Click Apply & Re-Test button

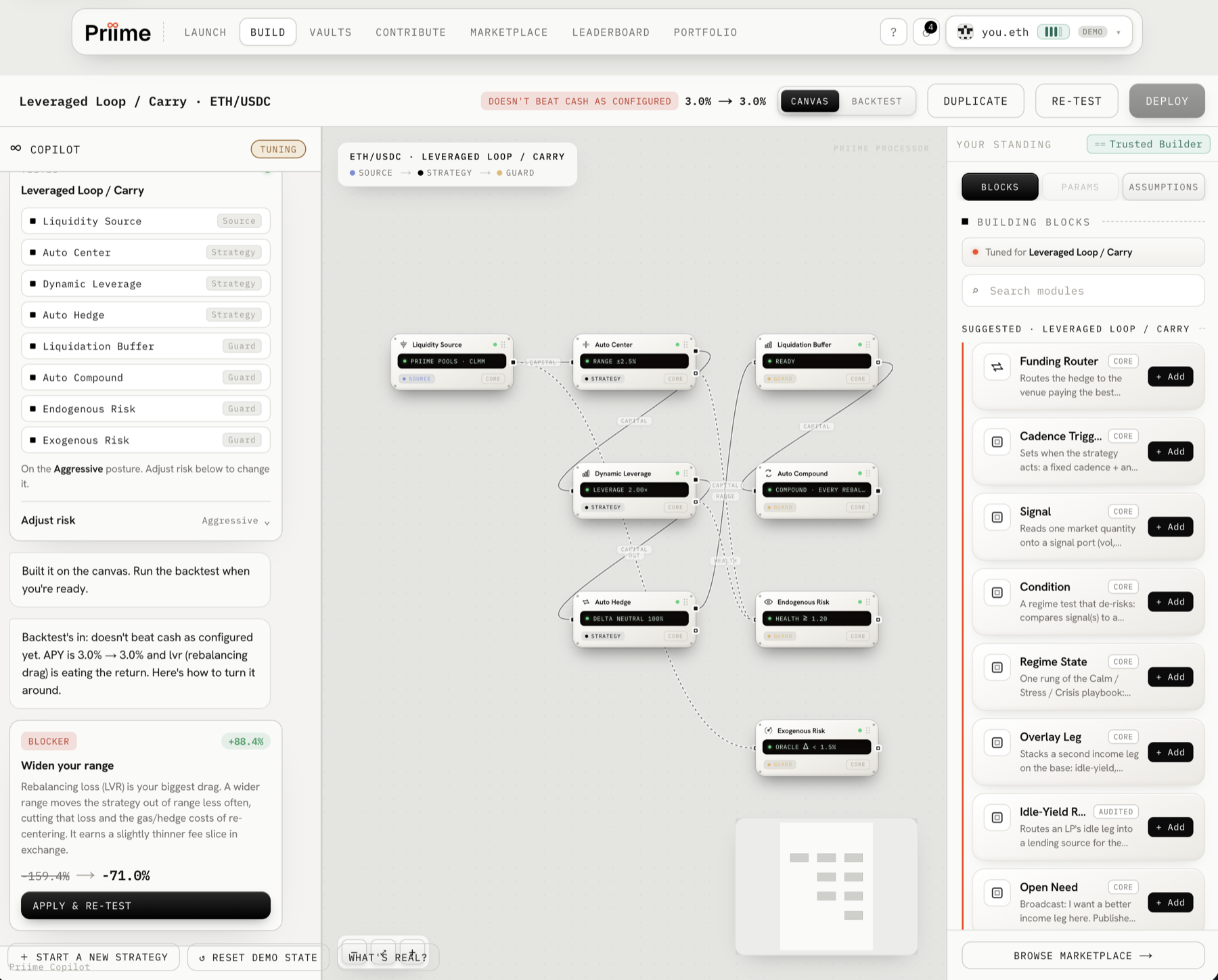pyautogui.click(x=145, y=906)
